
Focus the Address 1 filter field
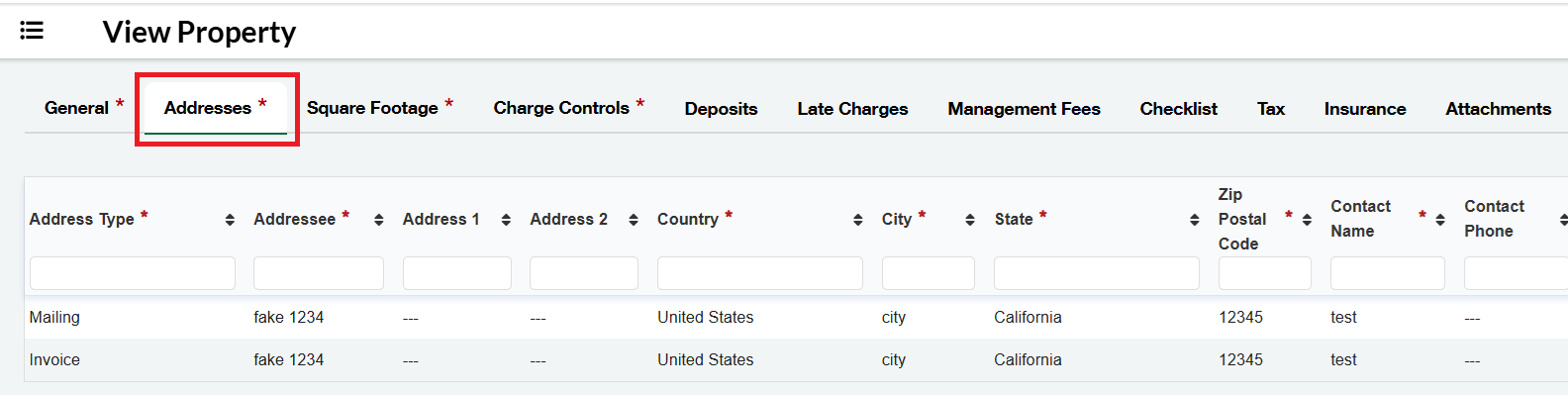457,273
